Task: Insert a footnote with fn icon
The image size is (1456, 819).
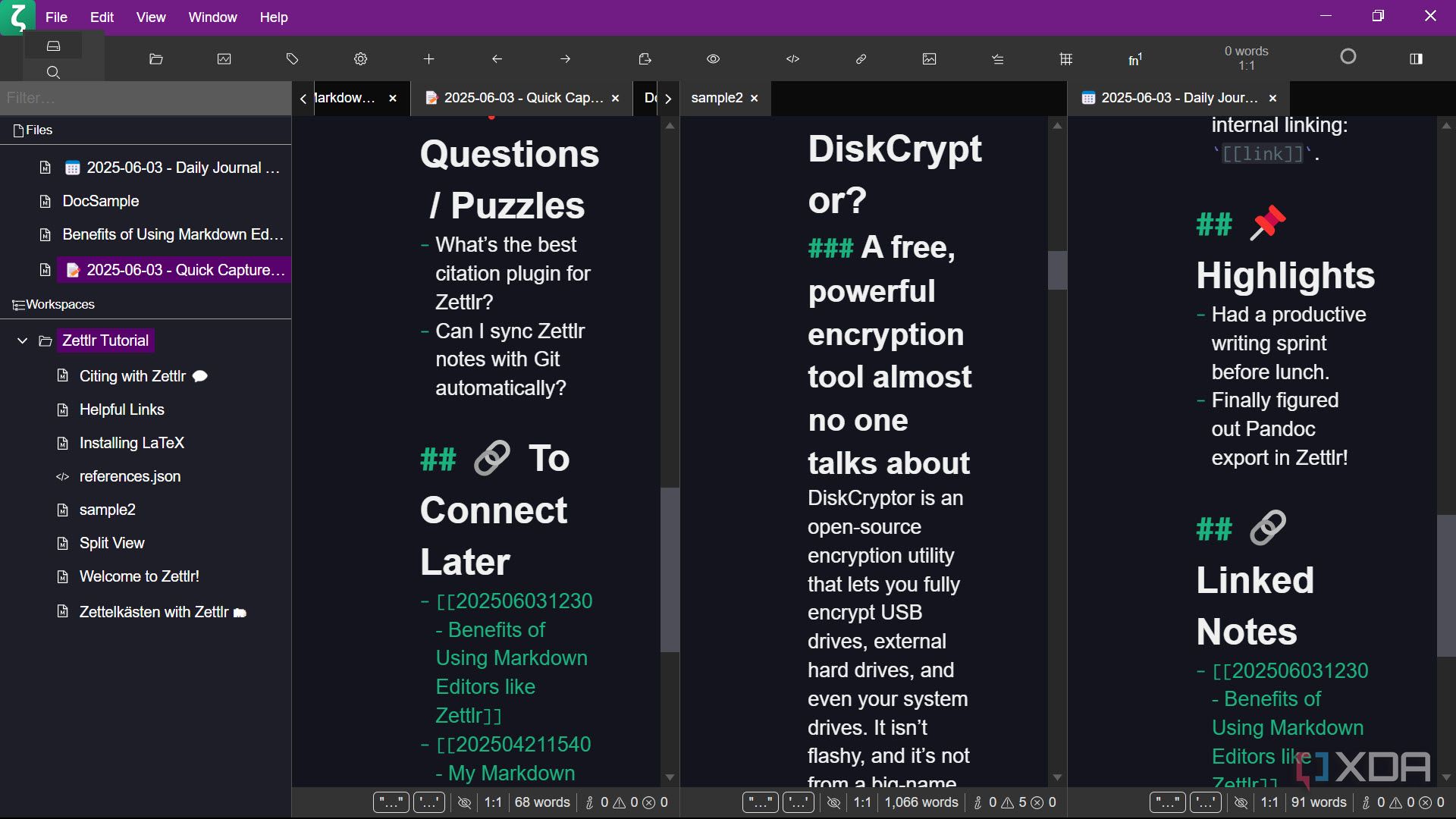Action: pos(1134,58)
